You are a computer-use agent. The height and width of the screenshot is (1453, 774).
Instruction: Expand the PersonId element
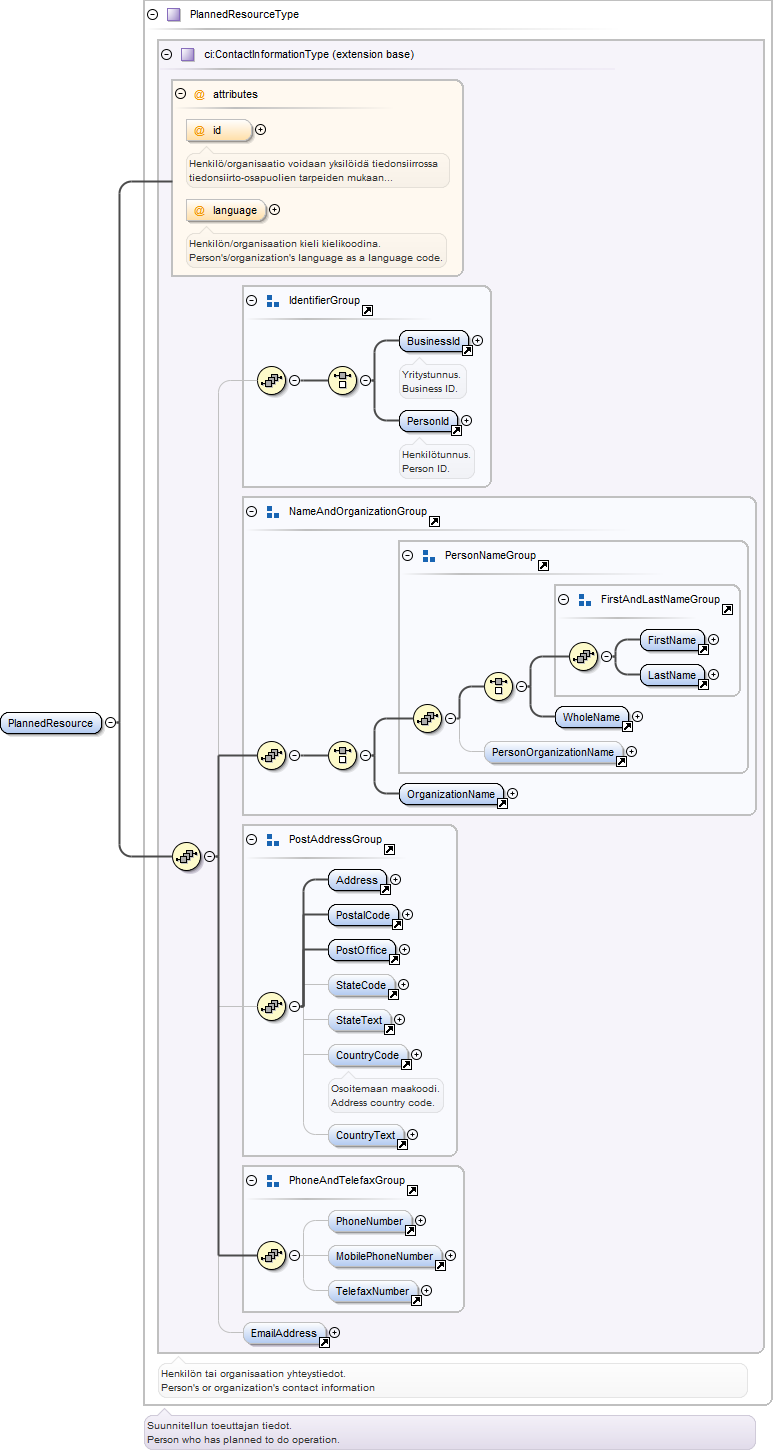click(x=466, y=421)
